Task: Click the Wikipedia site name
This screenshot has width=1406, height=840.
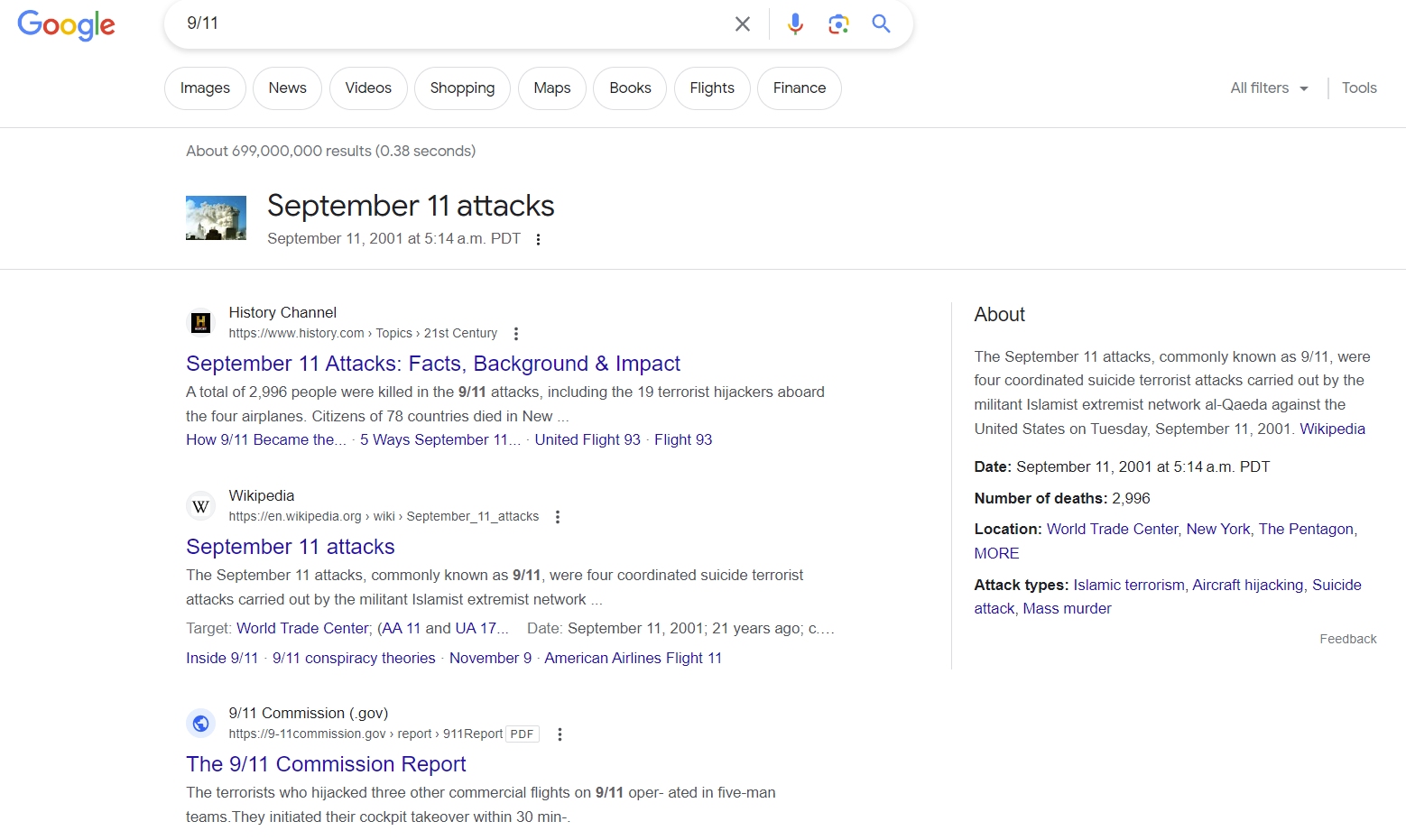Action: click(x=262, y=496)
